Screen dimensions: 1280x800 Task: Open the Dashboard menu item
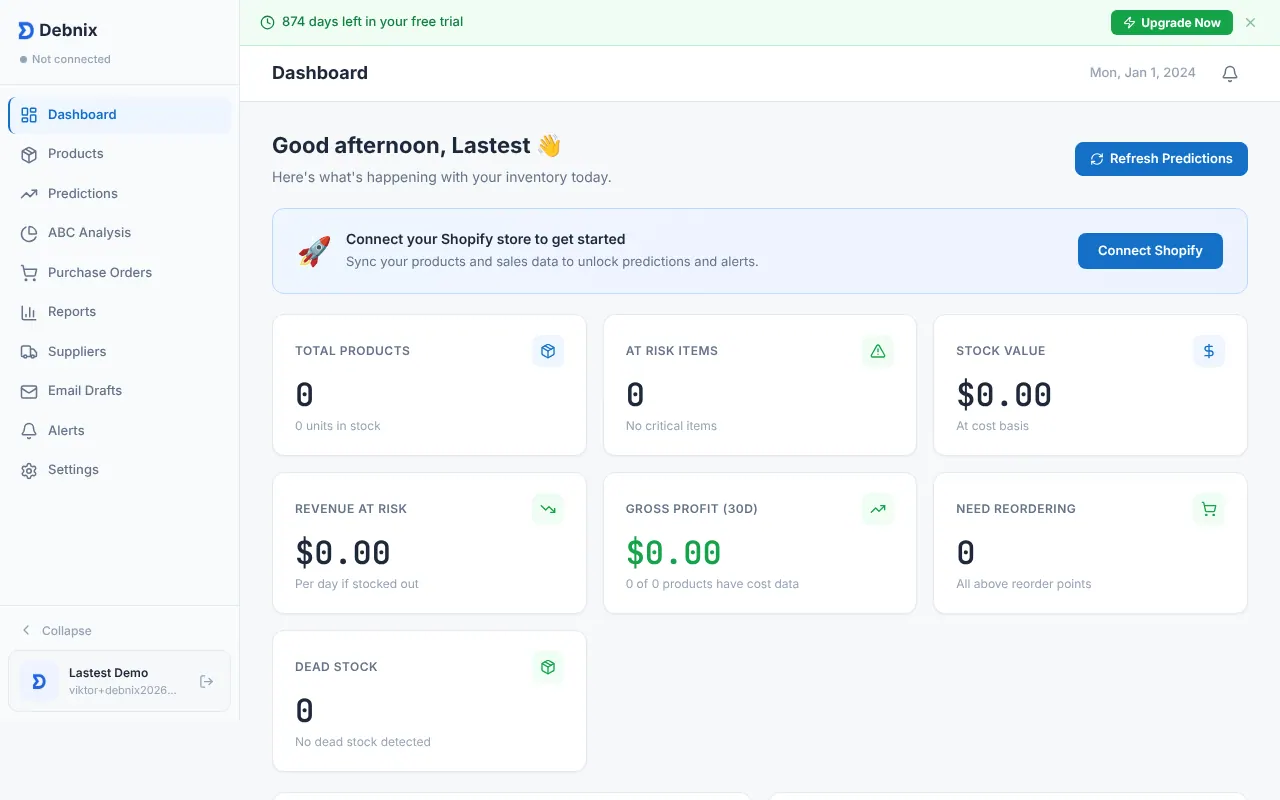(120, 115)
